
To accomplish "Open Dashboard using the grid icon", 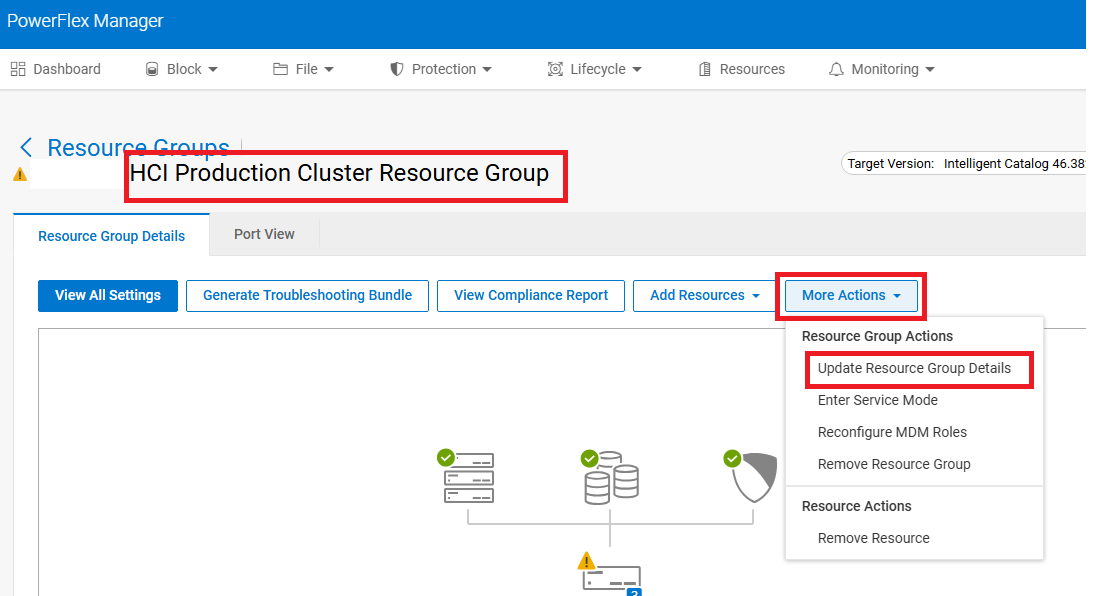I will click(18, 68).
